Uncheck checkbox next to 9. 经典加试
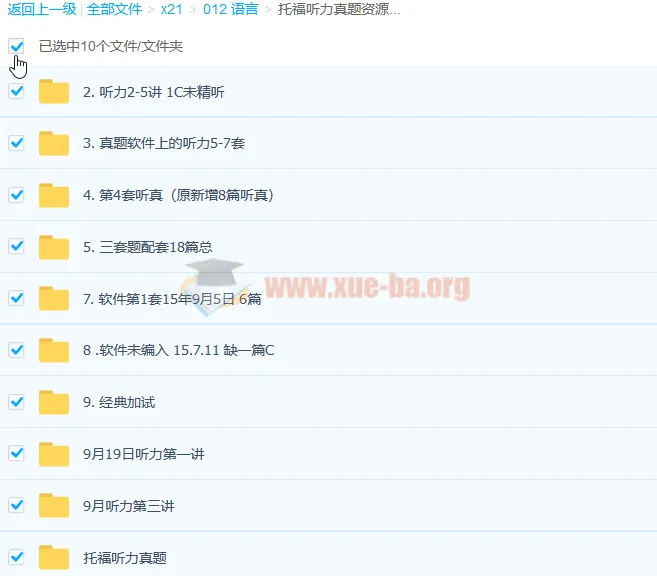 (16, 402)
